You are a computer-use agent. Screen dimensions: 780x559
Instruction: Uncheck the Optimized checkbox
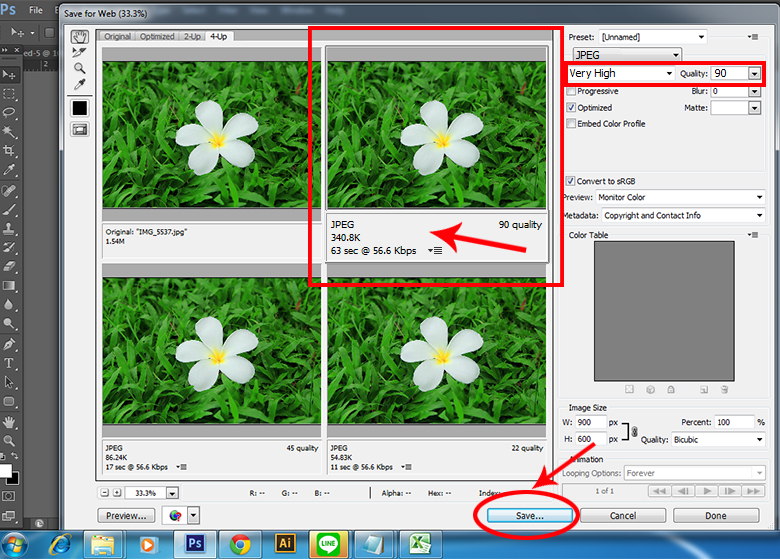pos(571,107)
